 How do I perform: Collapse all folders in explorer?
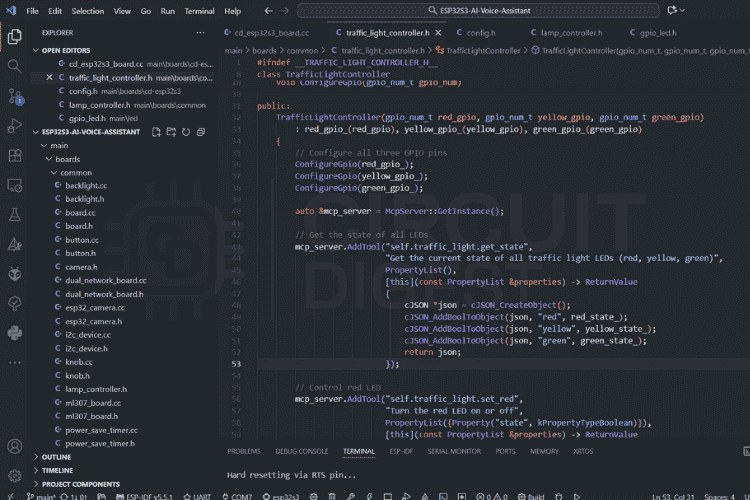tap(199, 132)
